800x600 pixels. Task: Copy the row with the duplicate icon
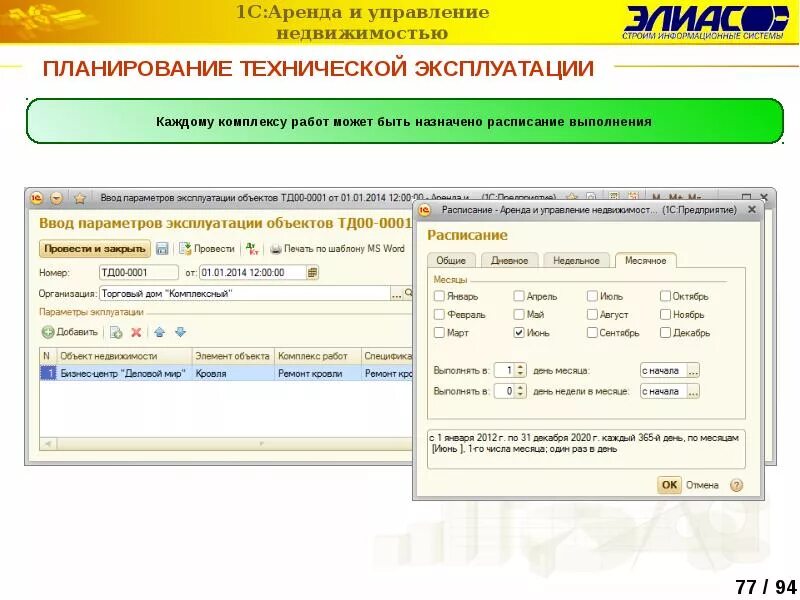click(x=116, y=333)
